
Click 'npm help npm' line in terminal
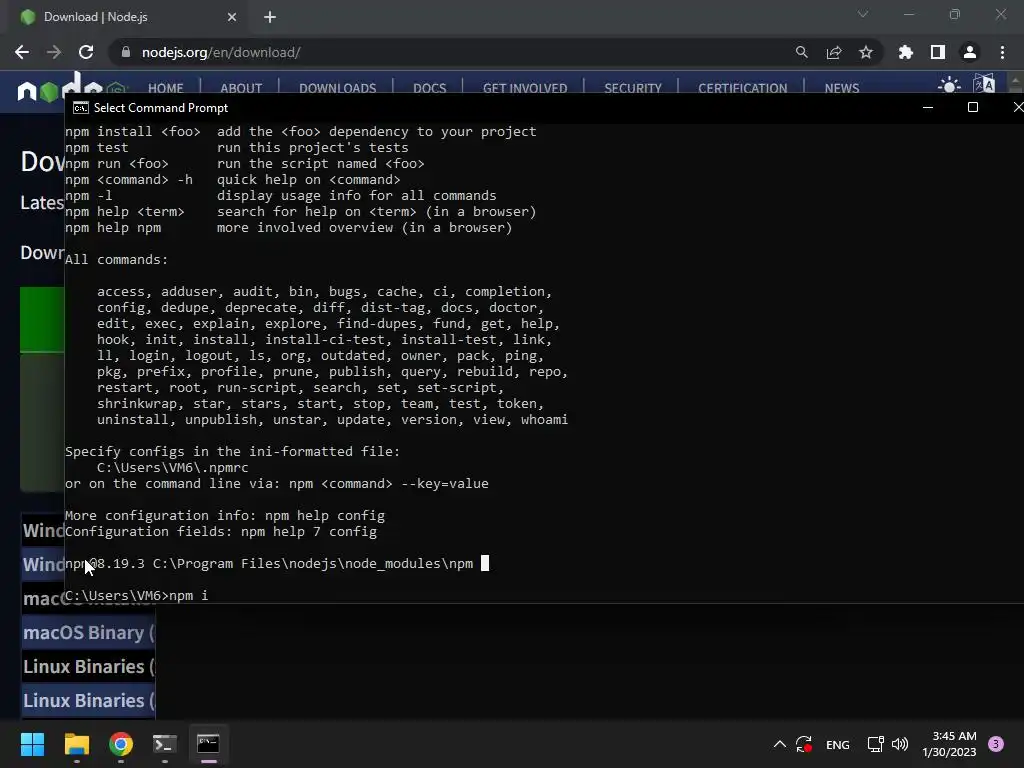(x=289, y=228)
